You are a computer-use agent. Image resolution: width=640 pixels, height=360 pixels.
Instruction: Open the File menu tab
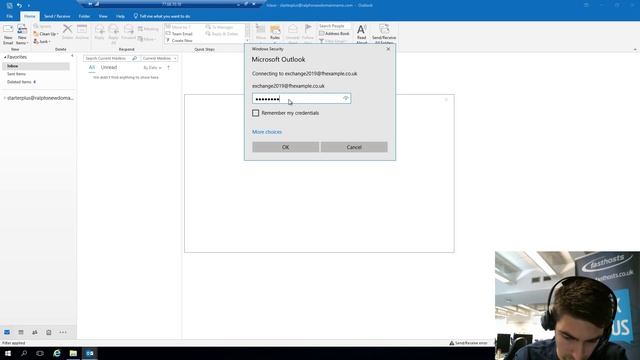coord(9,16)
